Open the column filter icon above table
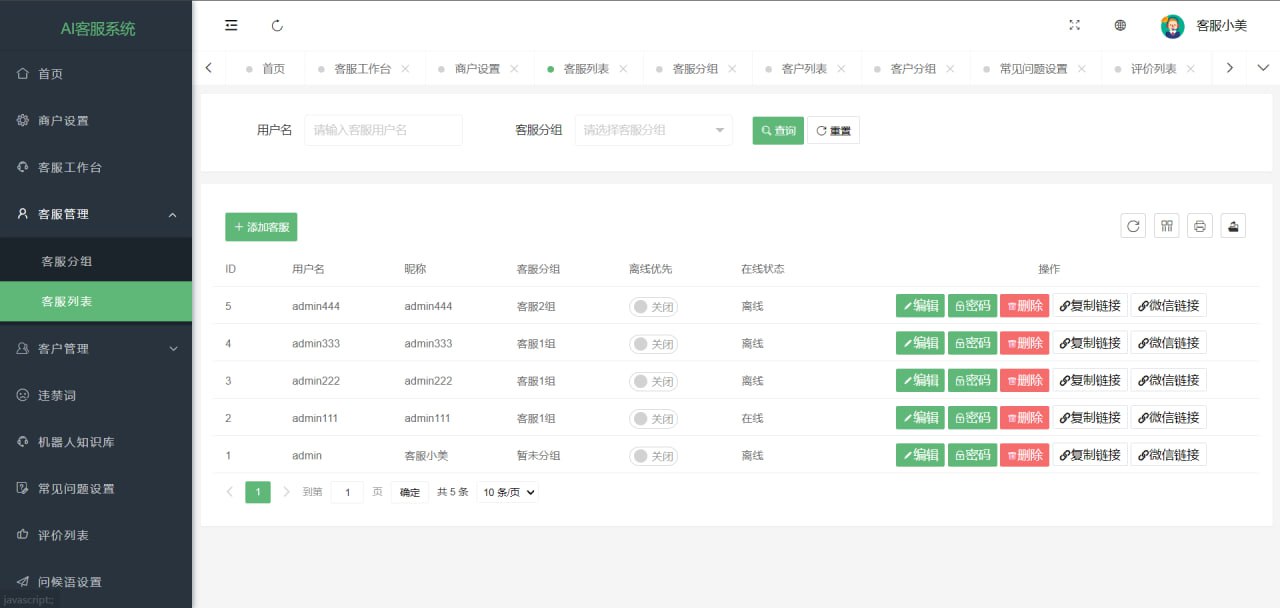The height and width of the screenshot is (608, 1280). pos(1166,226)
